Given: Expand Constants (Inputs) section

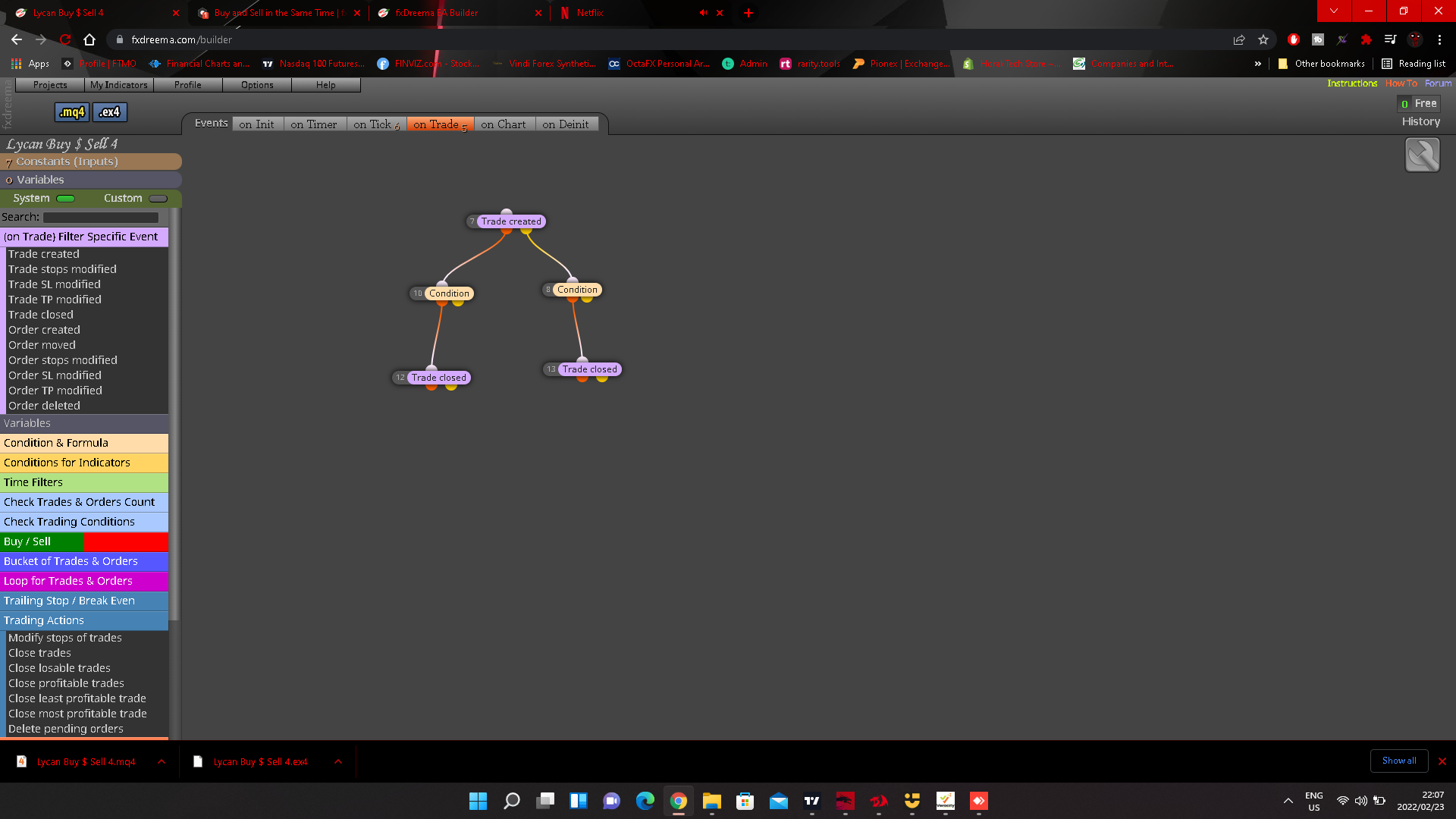Looking at the screenshot, I should (91, 162).
